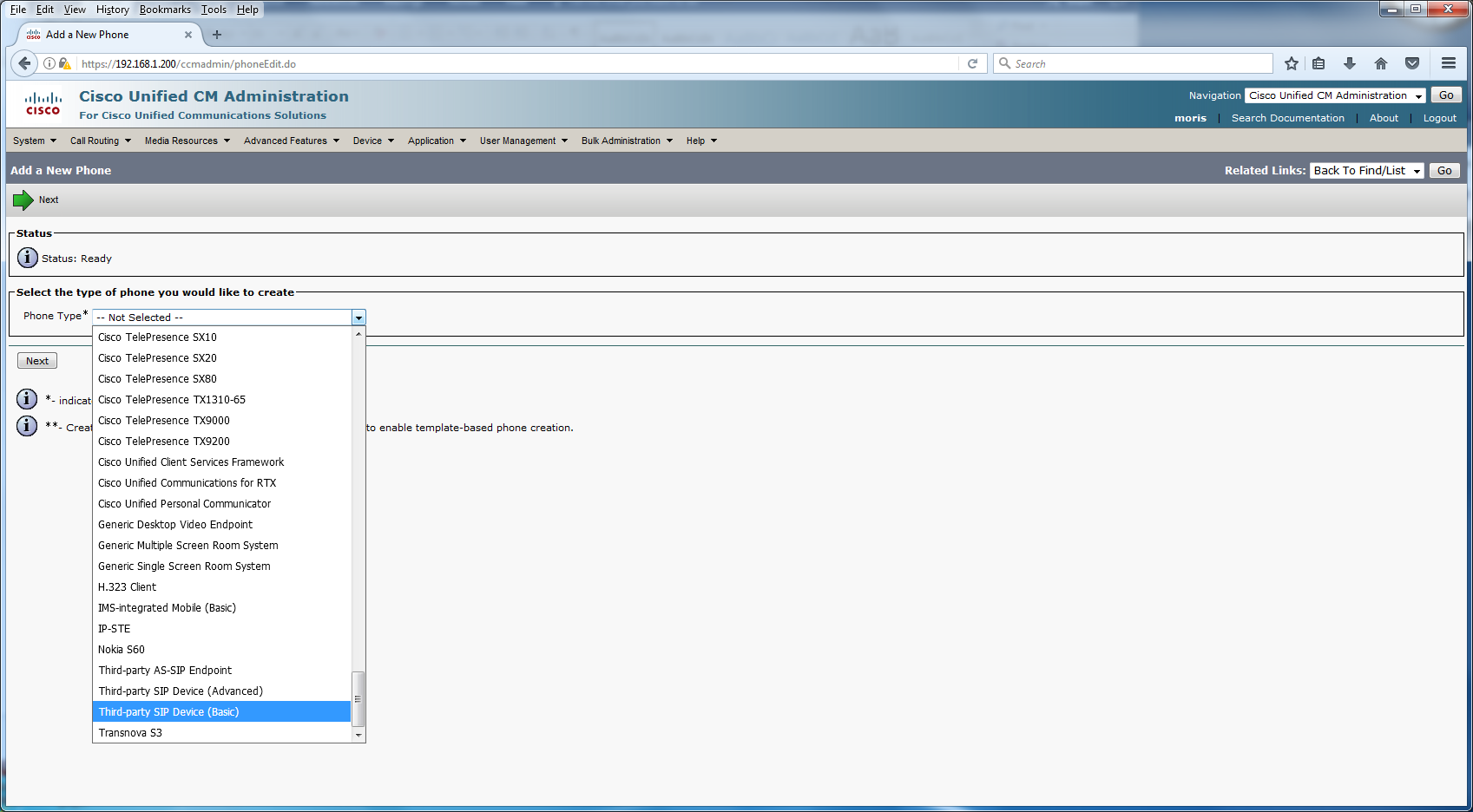The image size is (1473, 812).
Task: Open the Bulk Administration menu
Action: pyautogui.click(x=627, y=141)
